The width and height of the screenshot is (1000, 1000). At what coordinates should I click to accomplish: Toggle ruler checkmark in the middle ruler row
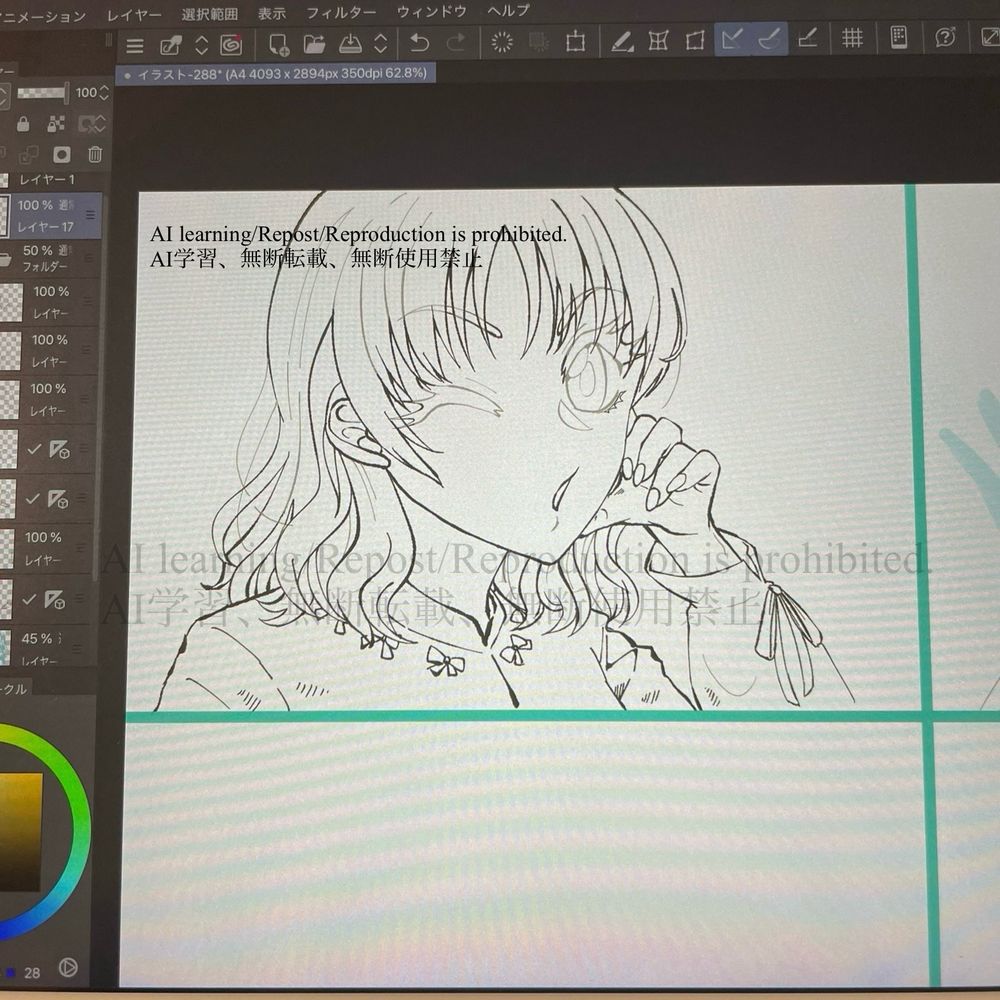pyautogui.click(x=33, y=498)
